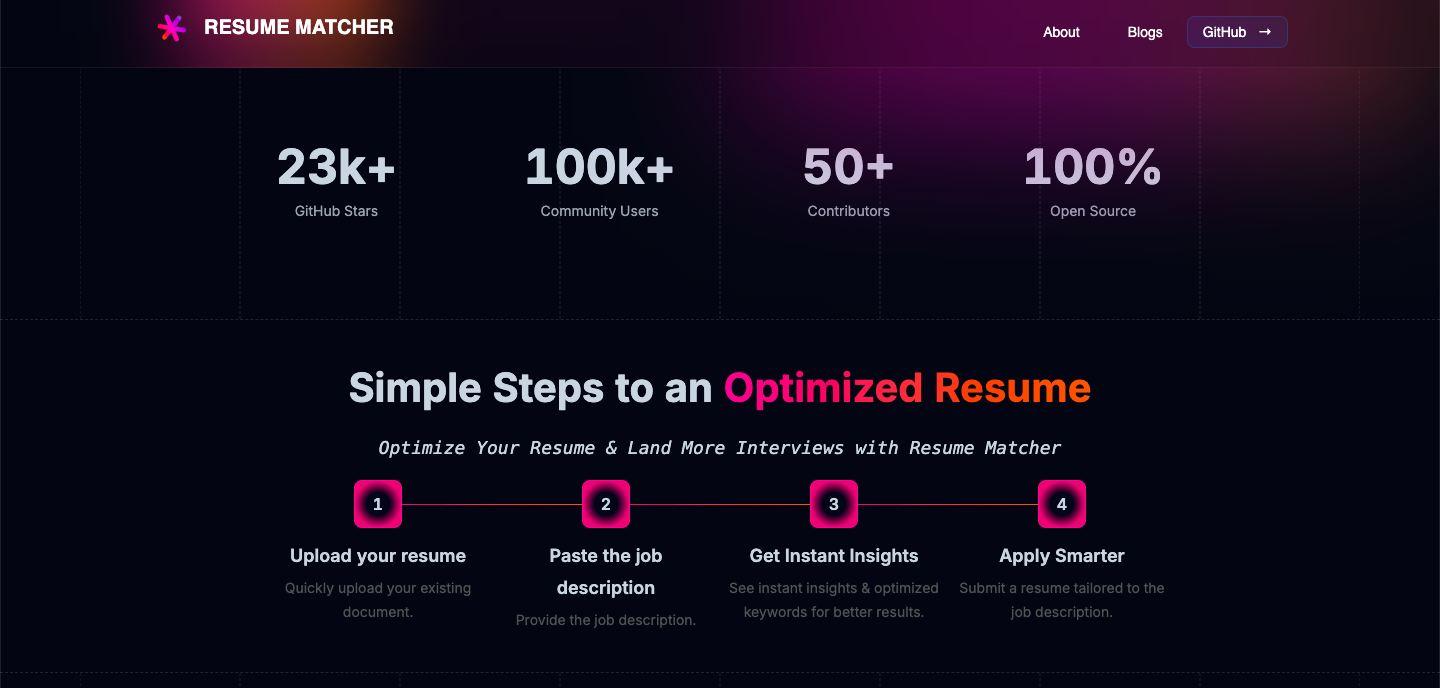Click the 100% stat number

tap(1092, 166)
